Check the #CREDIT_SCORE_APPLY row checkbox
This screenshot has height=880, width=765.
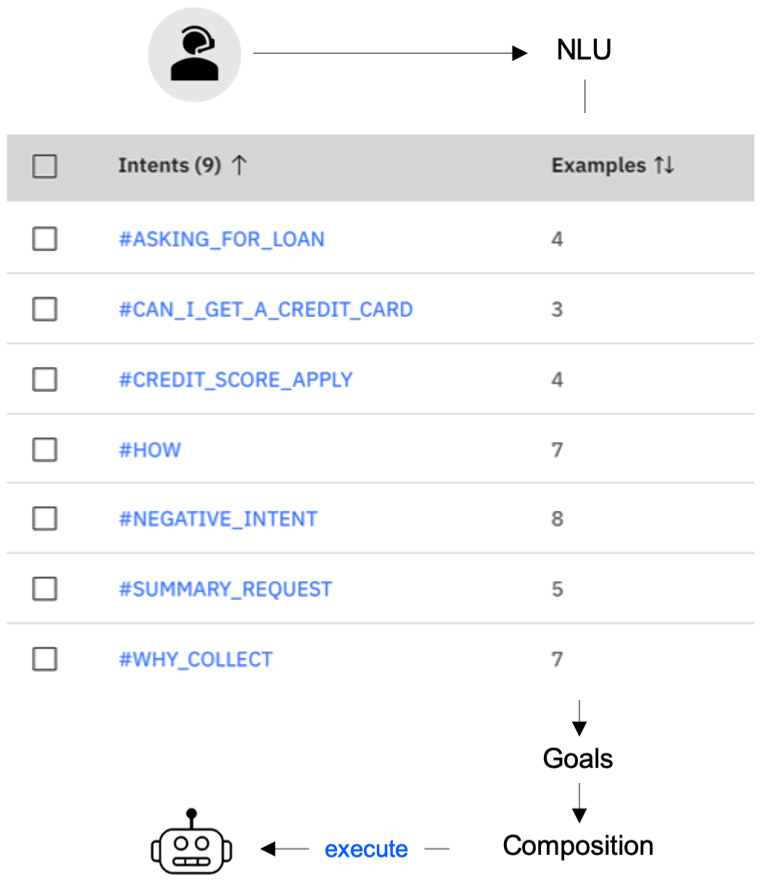pyautogui.click(x=44, y=379)
